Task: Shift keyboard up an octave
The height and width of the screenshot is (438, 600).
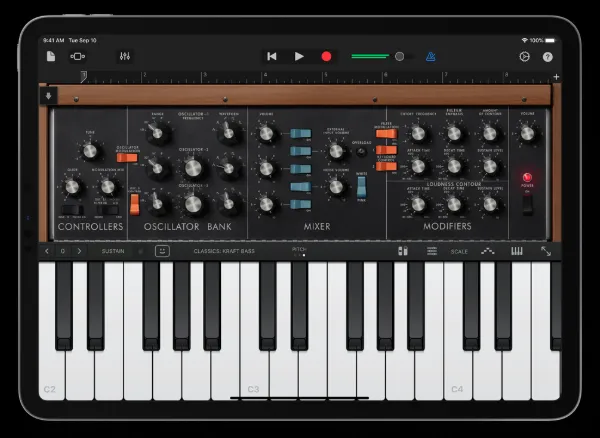Action: coord(79,251)
